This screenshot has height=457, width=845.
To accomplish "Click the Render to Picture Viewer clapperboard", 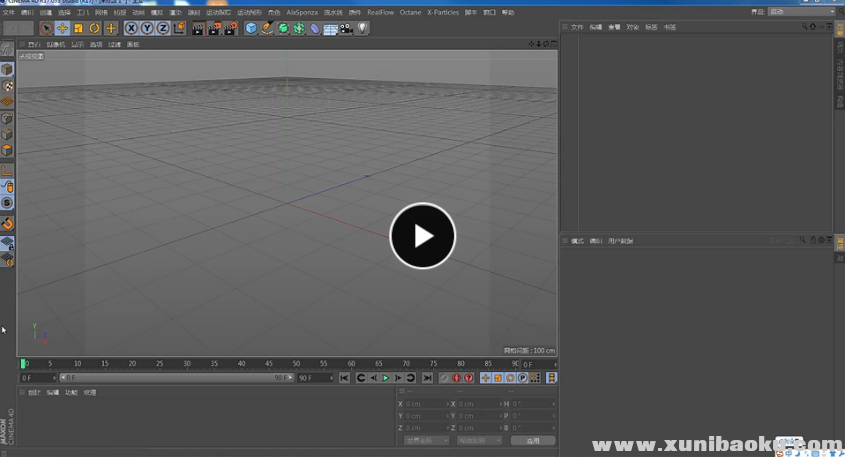I will click(x=214, y=28).
